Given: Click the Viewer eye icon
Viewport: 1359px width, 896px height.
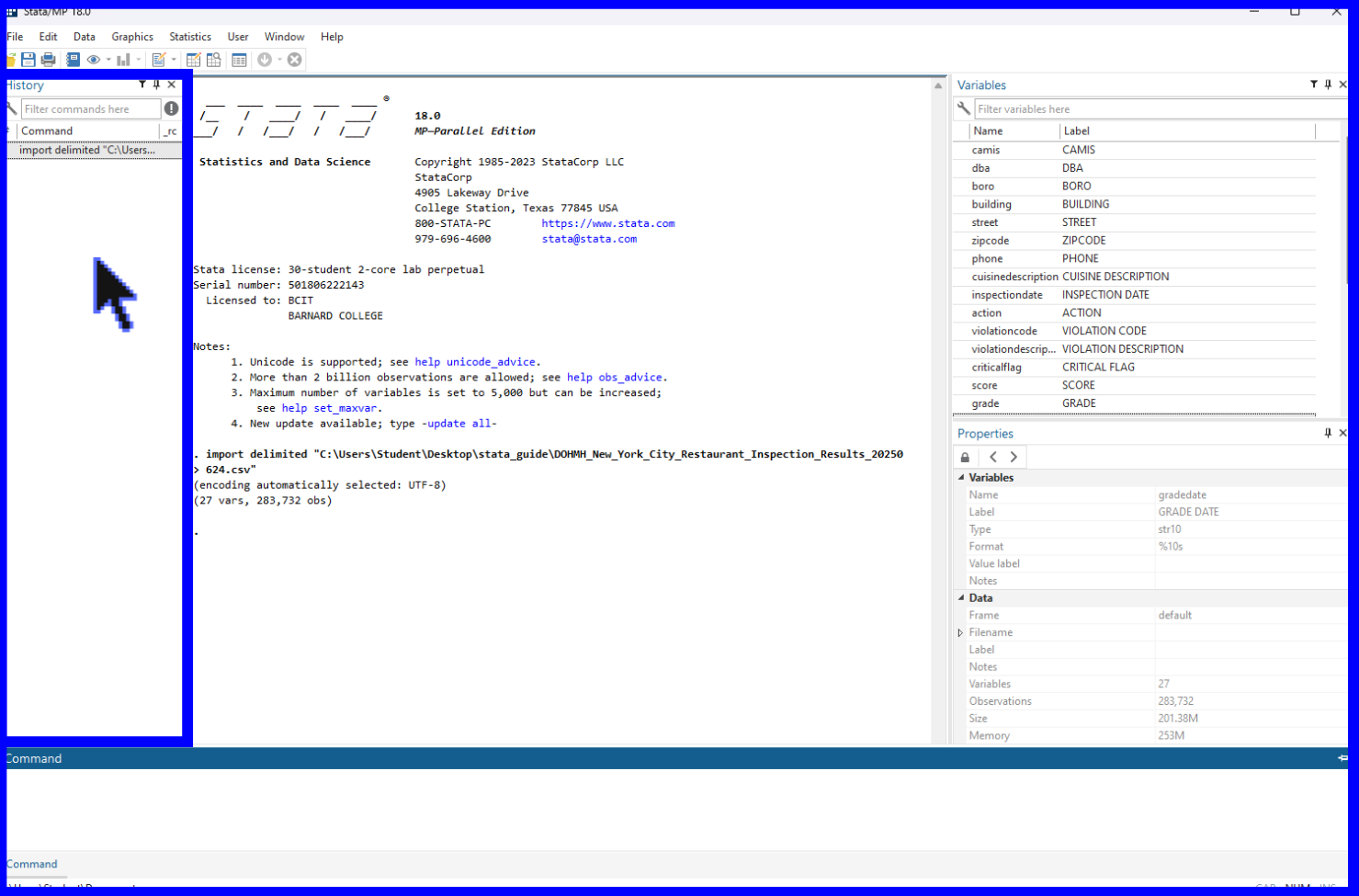Looking at the screenshot, I should (94, 60).
